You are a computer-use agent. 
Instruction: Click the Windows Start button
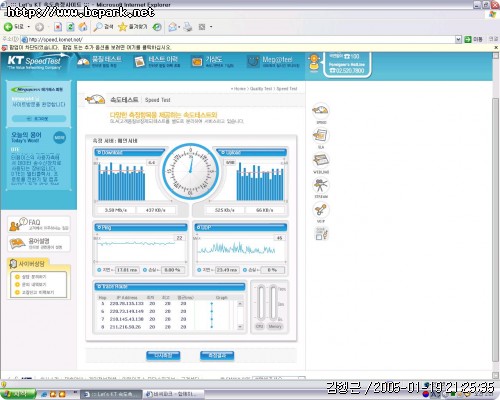pos(18,394)
